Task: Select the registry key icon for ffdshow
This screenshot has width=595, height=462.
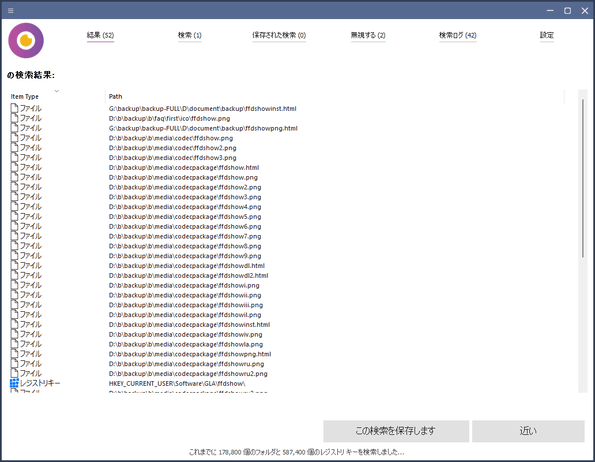Action: tap(14, 383)
